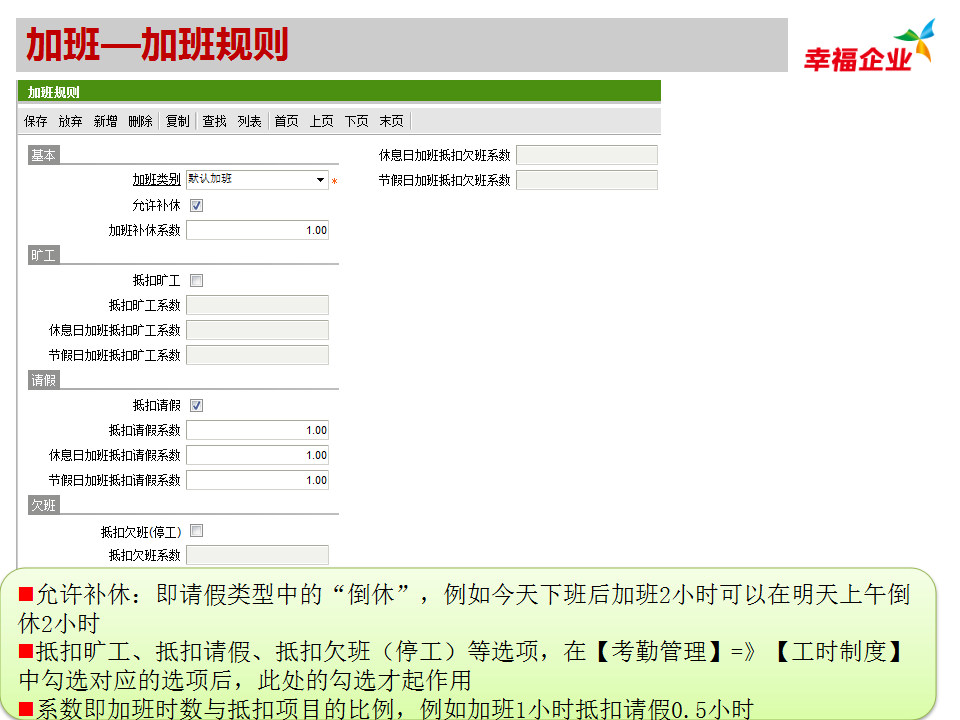Toggle the 允许补休 checkbox
960x720 pixels.
[x=197, y=206]
